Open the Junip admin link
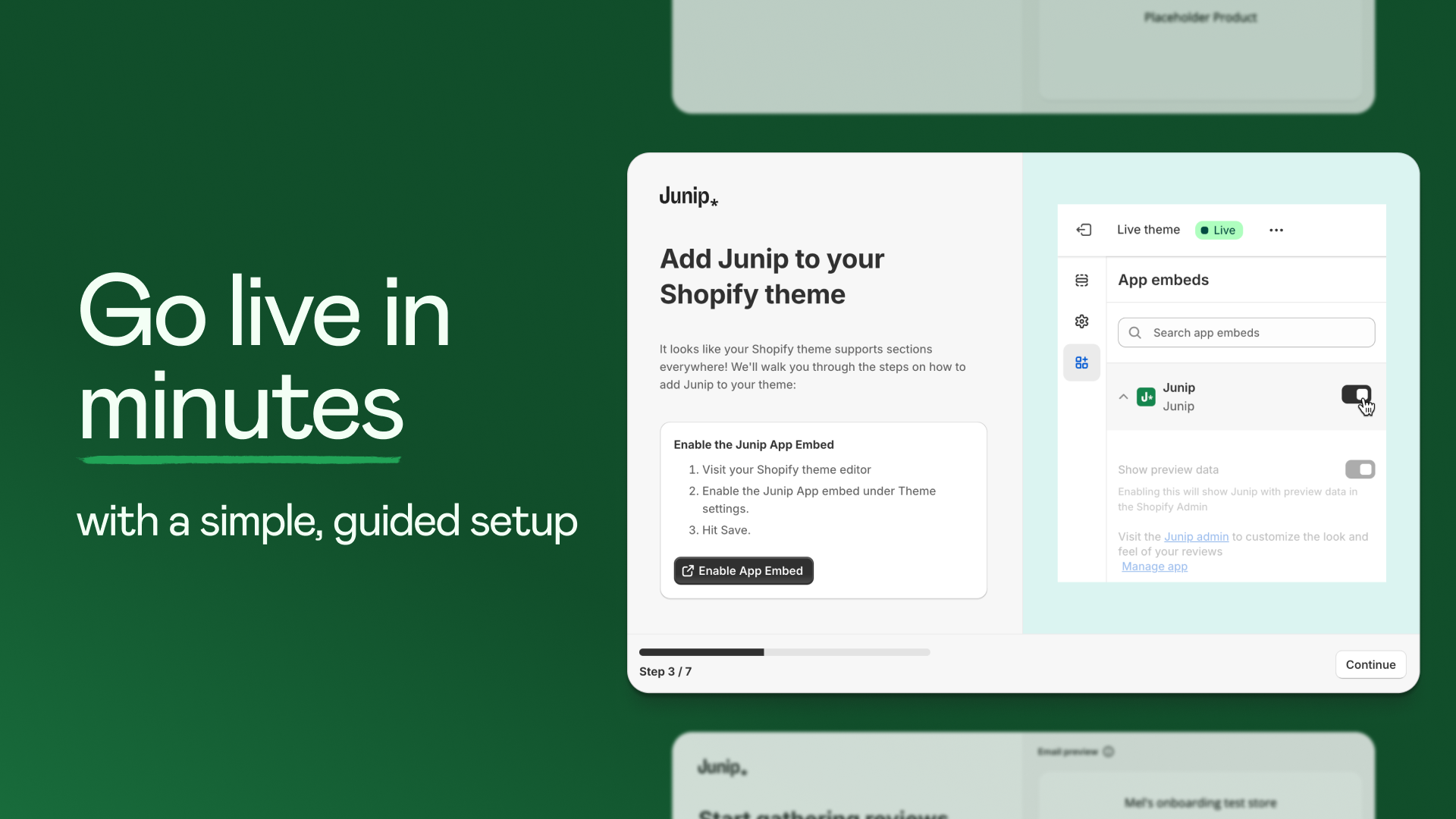Image resolution: width=1456 pixels, height=819 pixels. (1196, 537)
